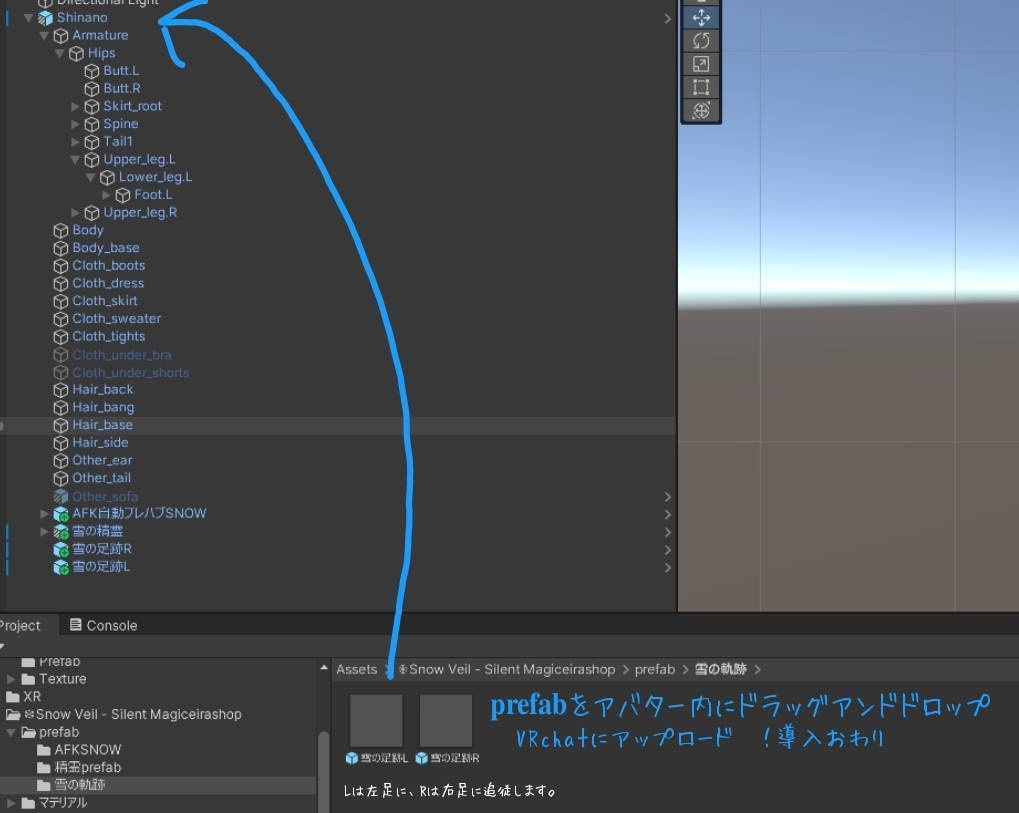Open 雪の足跡R prefab via its right chevron
This screenshot has width=1019, height=813.
tap(667, 550)
